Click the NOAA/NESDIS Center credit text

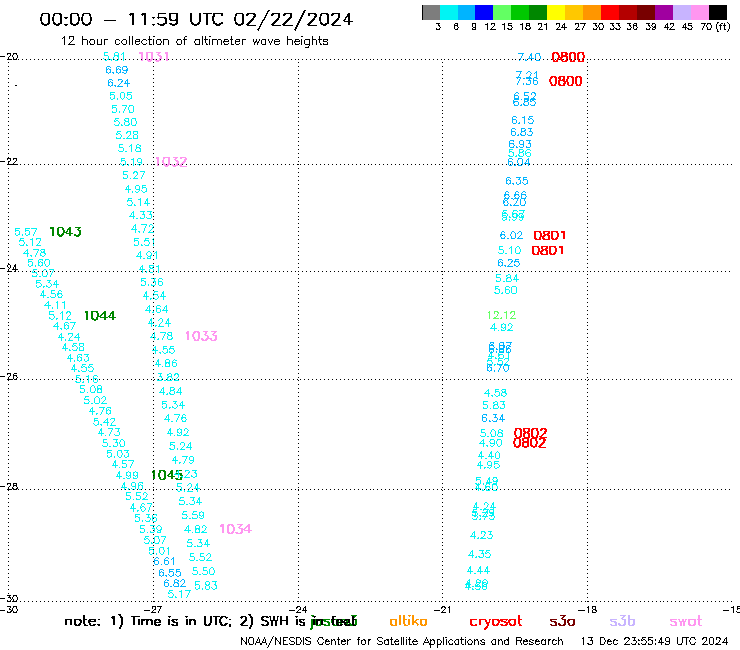coord(402,641)
